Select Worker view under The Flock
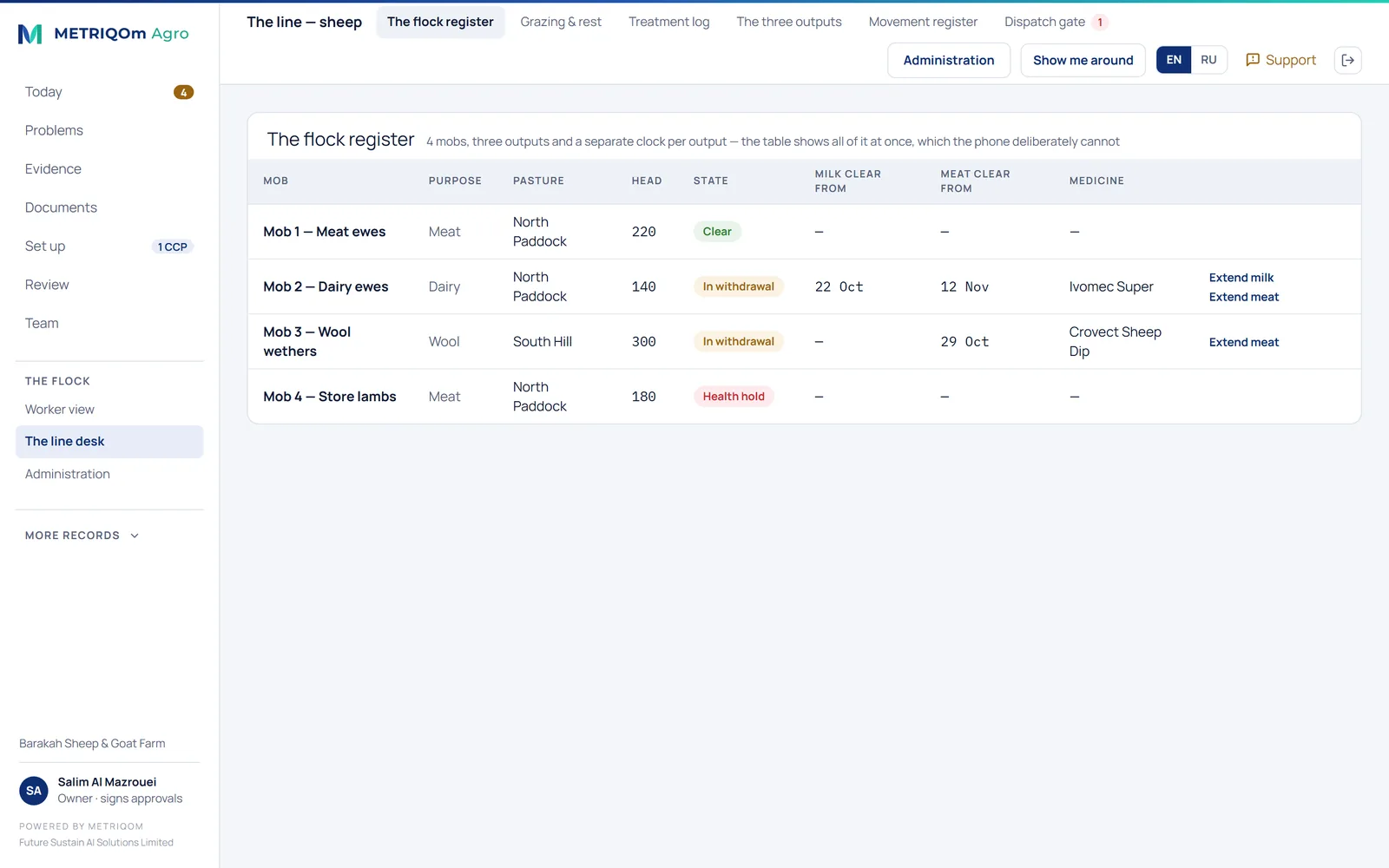 [x=109, y=410]
